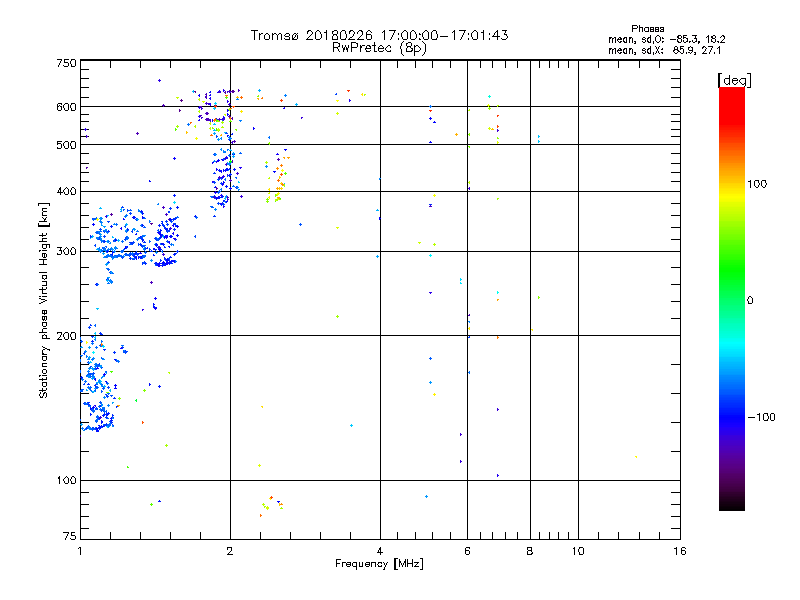This screenshot has height=600, width=800.
Task: Click the y-axis tick label '75'
Action: 70,536
